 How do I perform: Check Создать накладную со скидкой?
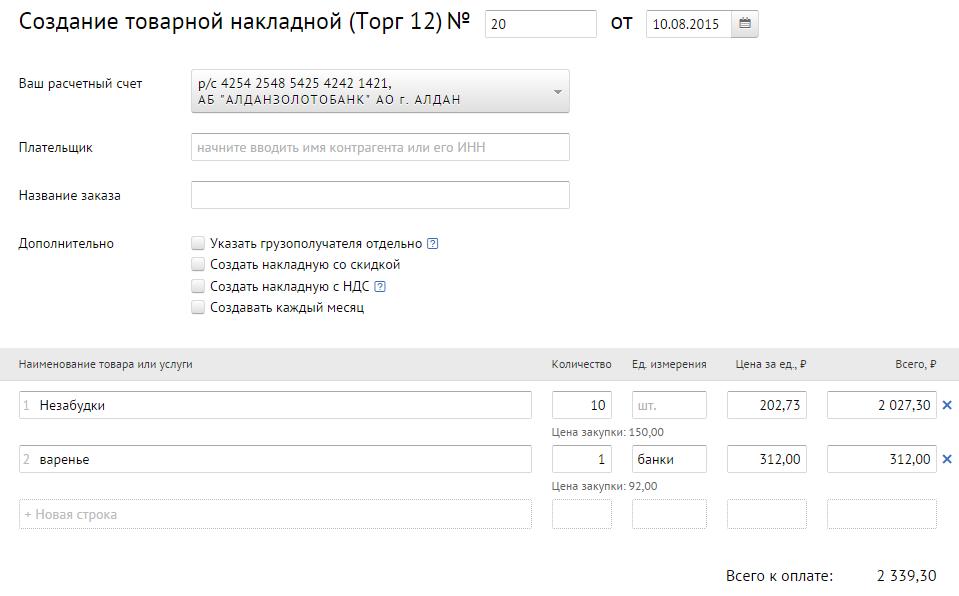click(198, 264)
